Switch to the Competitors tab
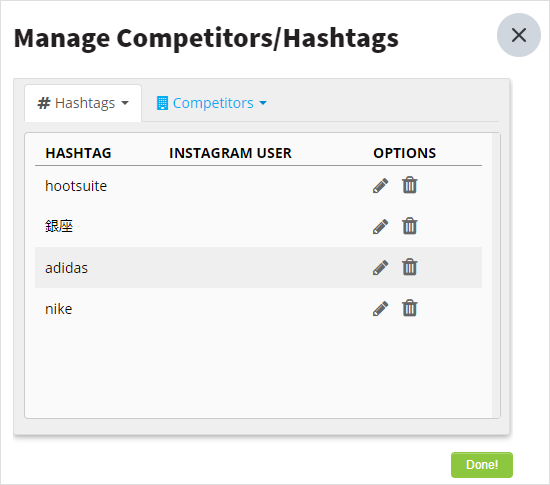Screen dimensions: 550x485 212,103
